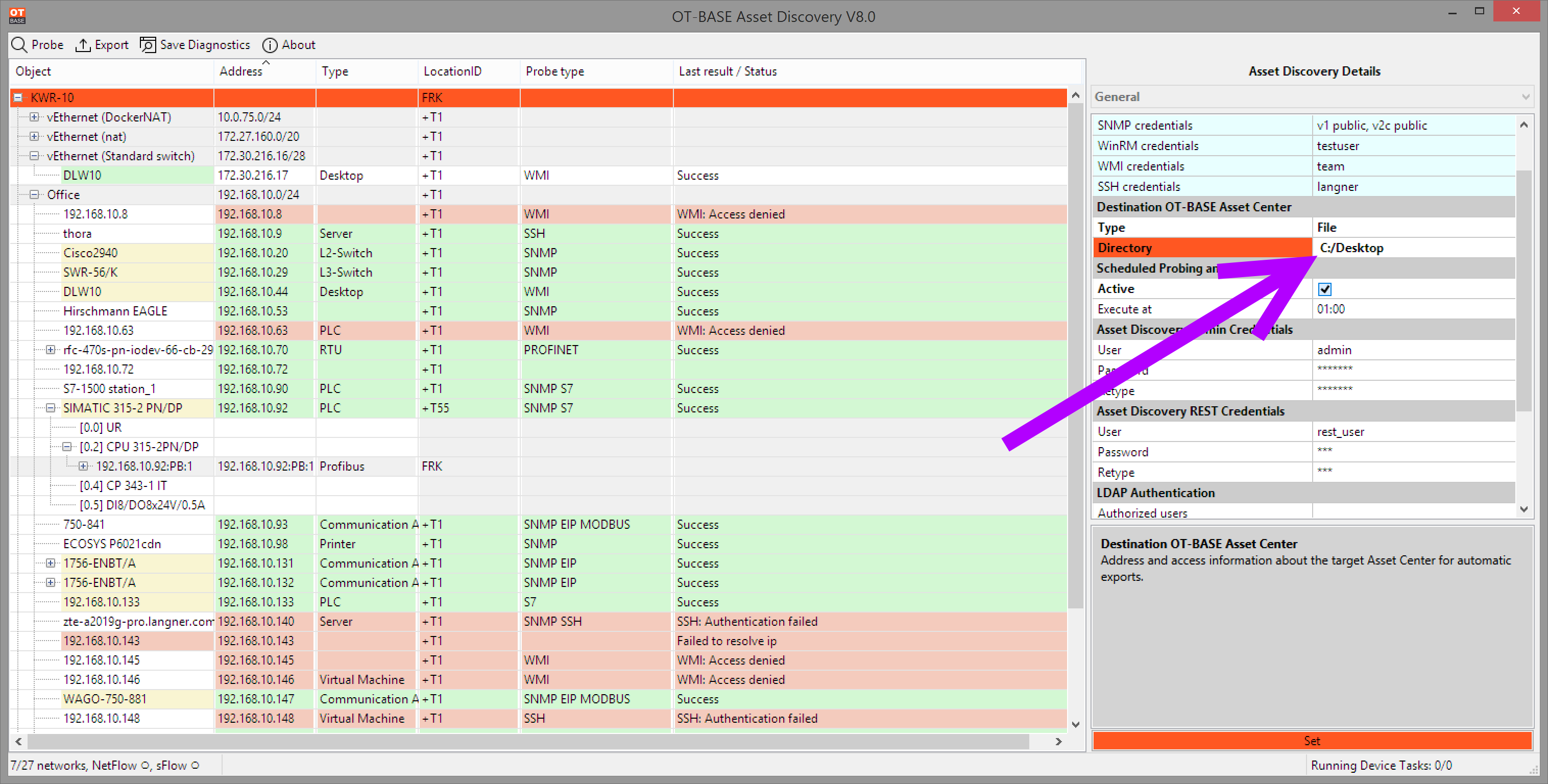Expand the vEthernet (DockerNAT) network node
The height and width of the screenshot is (784, 1548).
click(x=35, y=117)
